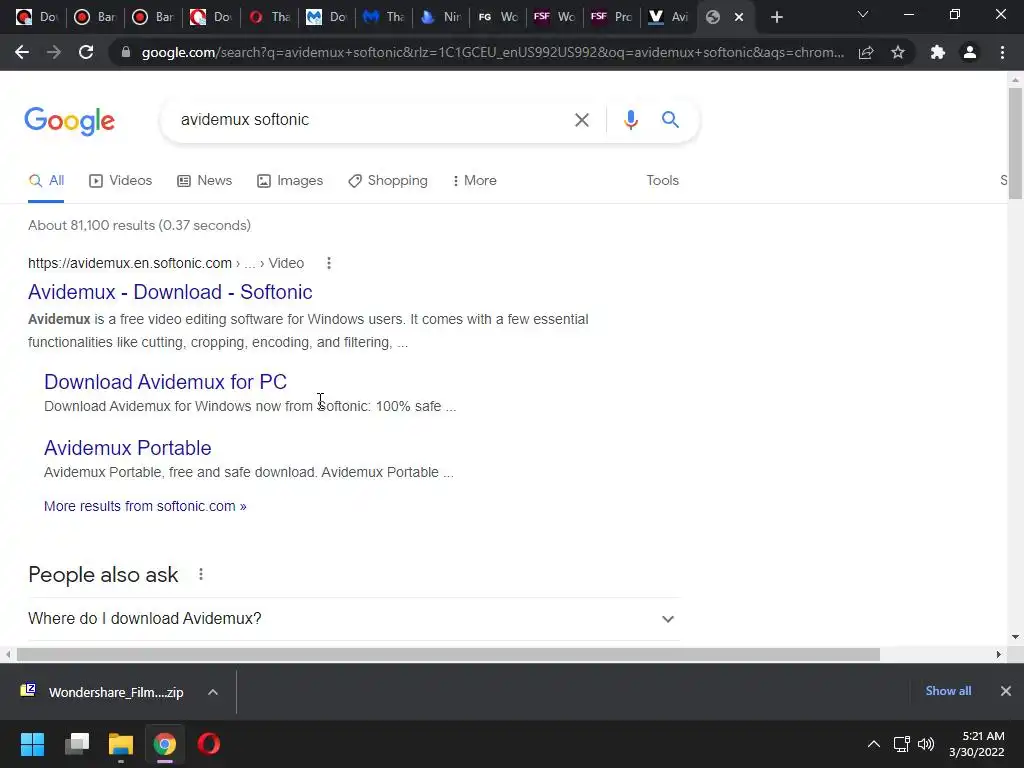Click the forward navigation arrow
Viewport: 1024px width, 768px height.
pos(54,52)
